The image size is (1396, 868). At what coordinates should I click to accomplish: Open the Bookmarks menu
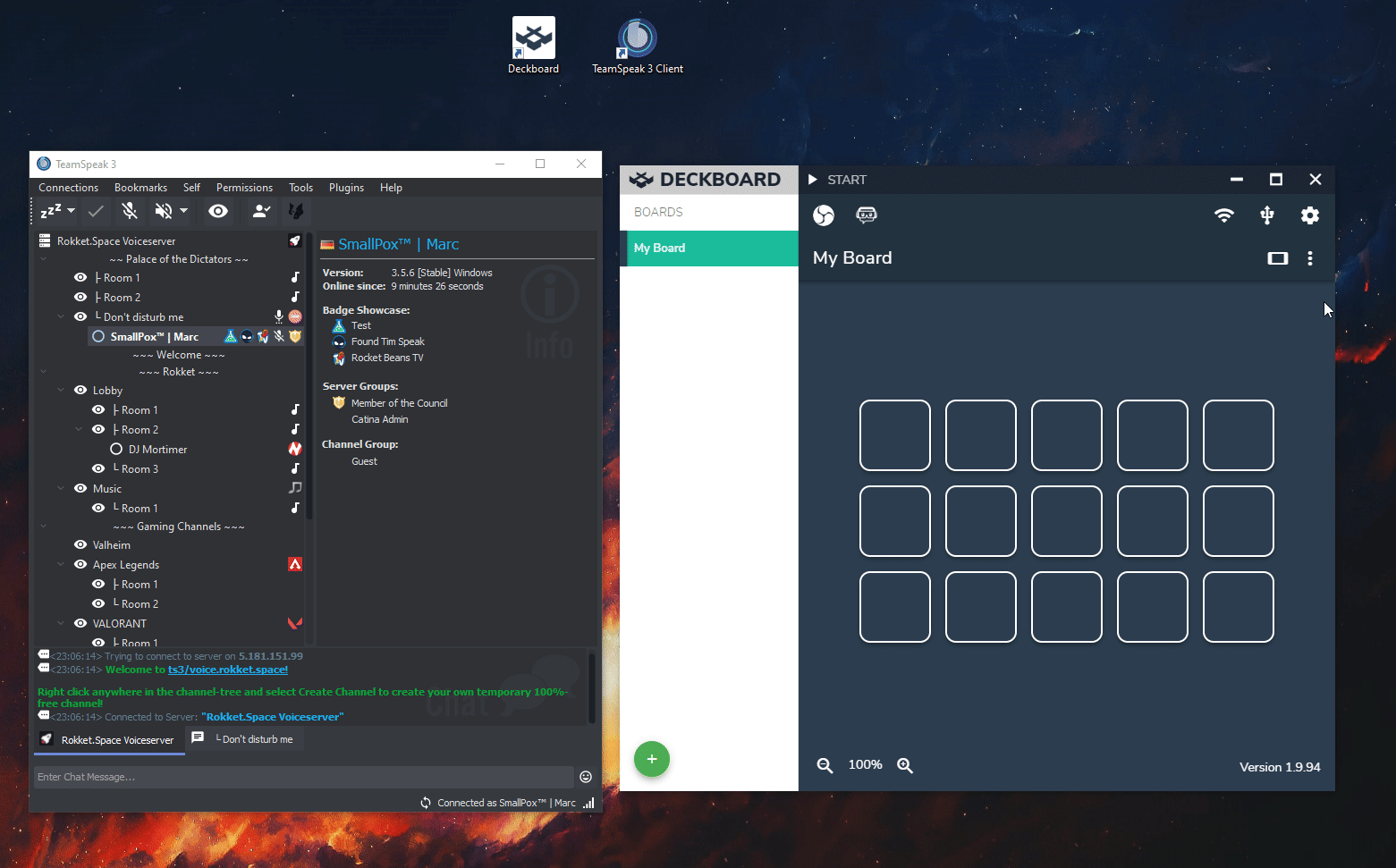140,188
